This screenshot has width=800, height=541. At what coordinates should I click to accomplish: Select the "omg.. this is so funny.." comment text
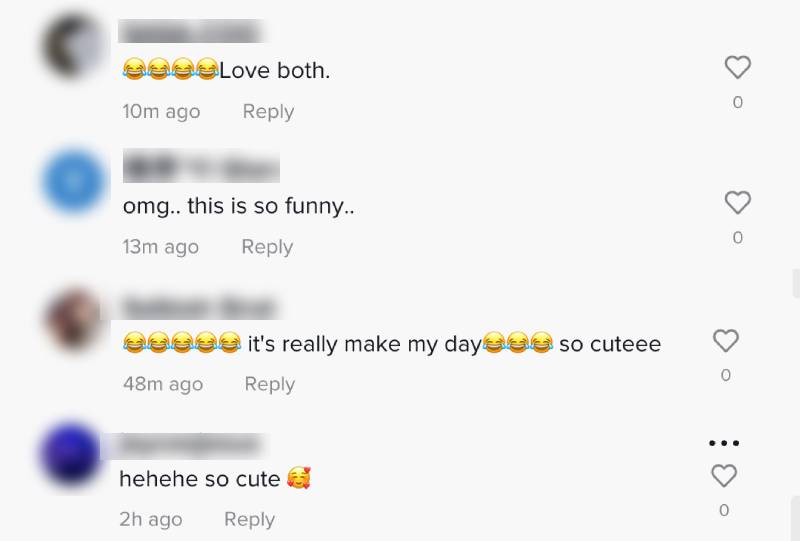238,207
